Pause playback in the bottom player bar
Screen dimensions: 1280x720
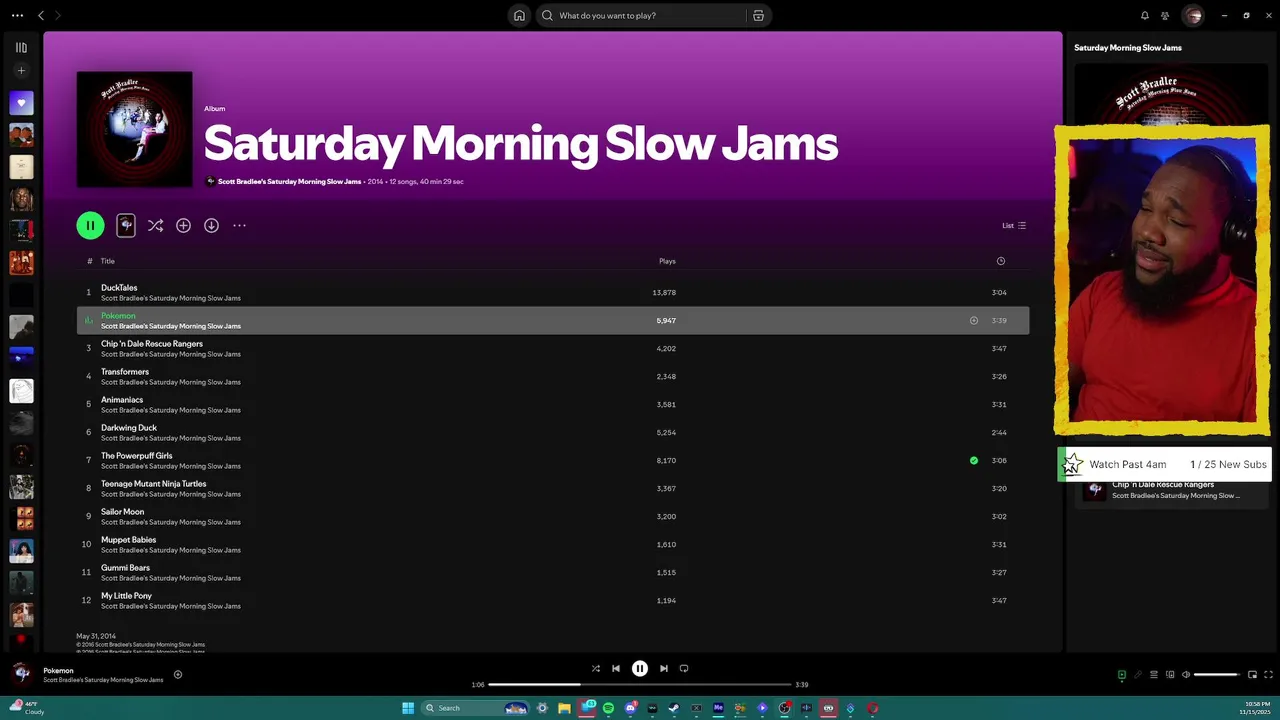coord(640,669)
